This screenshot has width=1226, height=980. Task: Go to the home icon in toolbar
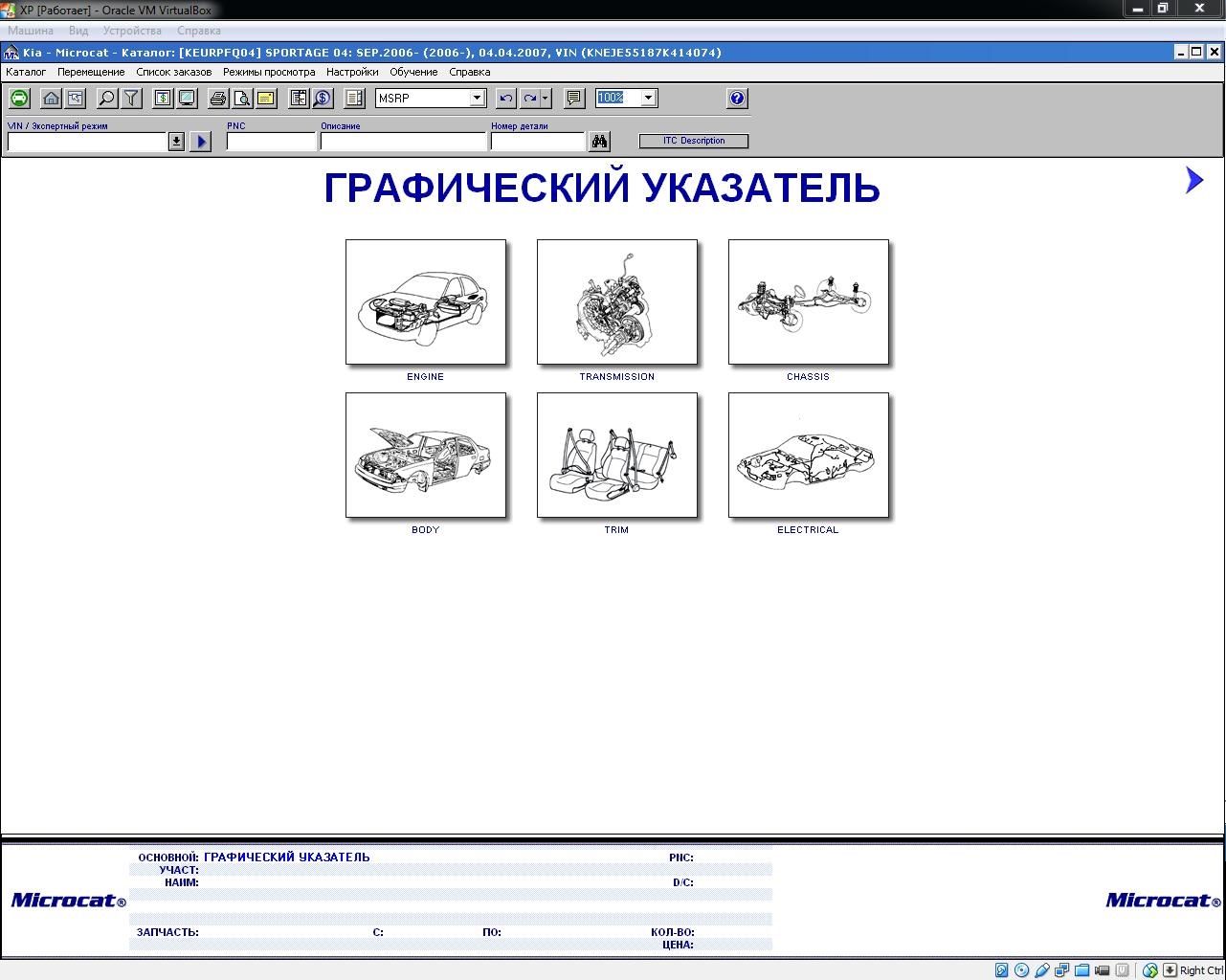(52, 98)
